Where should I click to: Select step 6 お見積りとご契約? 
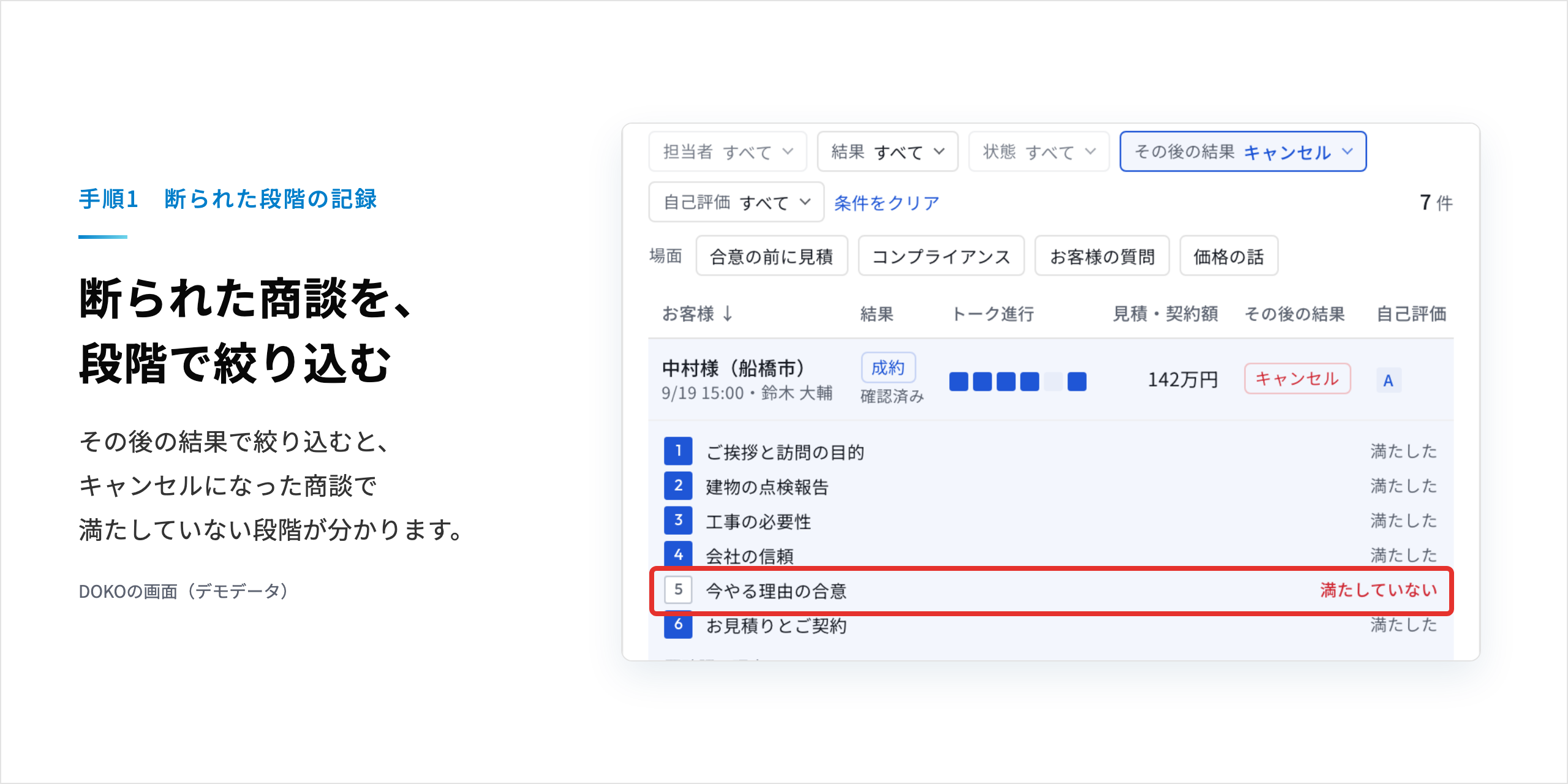click(x=1051, y=625)
